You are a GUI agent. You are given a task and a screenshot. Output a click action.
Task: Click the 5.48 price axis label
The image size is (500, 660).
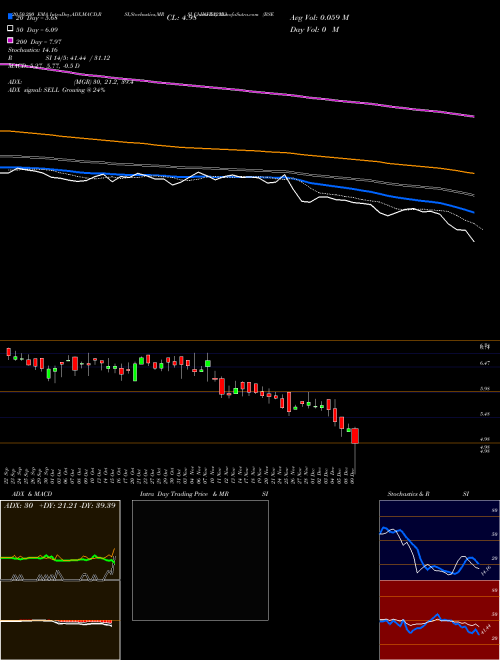pos(484,414)
